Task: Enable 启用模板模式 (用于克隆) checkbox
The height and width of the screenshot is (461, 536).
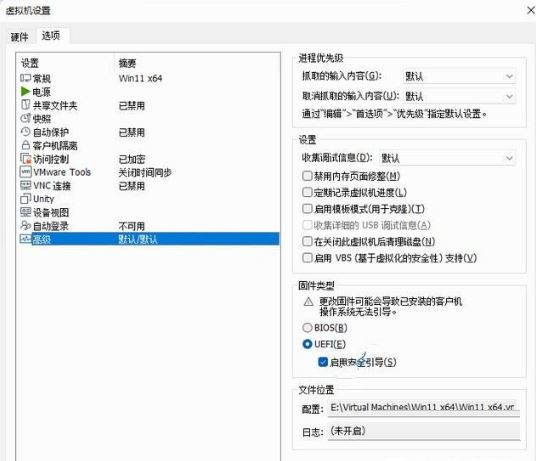Action: coord(307,208)
